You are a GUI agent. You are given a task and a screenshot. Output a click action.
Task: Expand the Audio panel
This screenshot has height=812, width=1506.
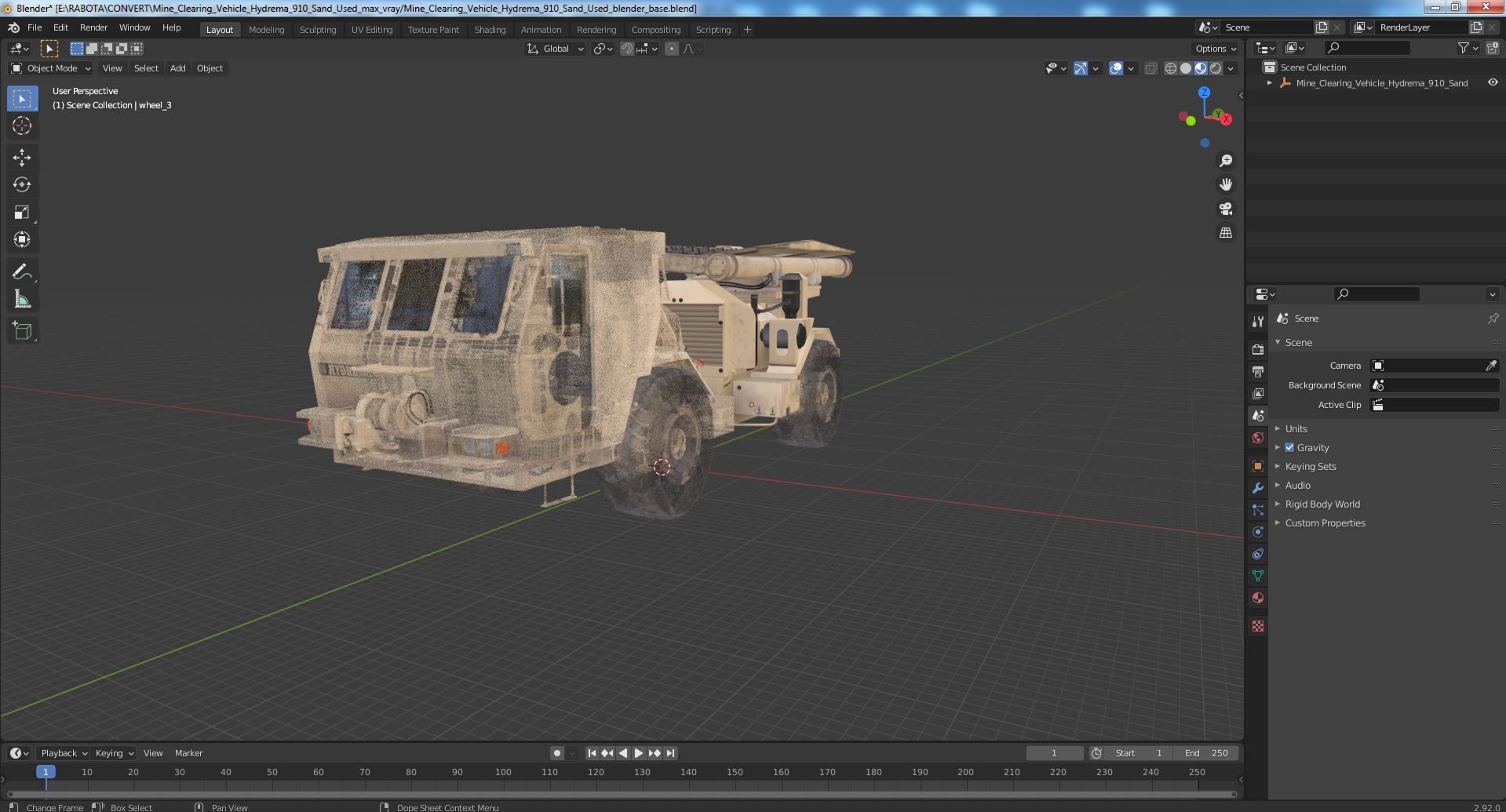(x=1297, y=485)
